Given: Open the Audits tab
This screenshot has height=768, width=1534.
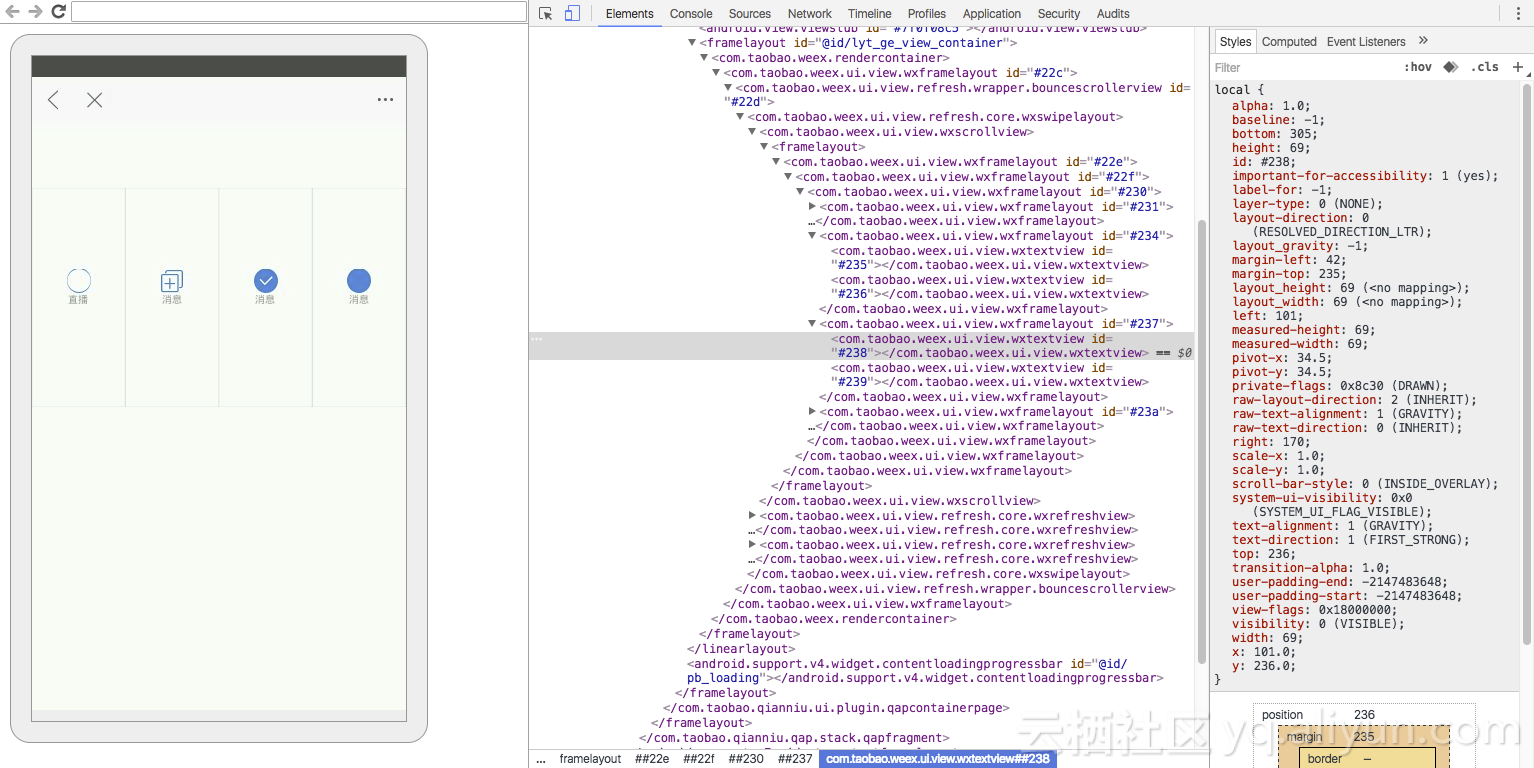Looking at the screenshot, I should click(x=1113, y=14).
